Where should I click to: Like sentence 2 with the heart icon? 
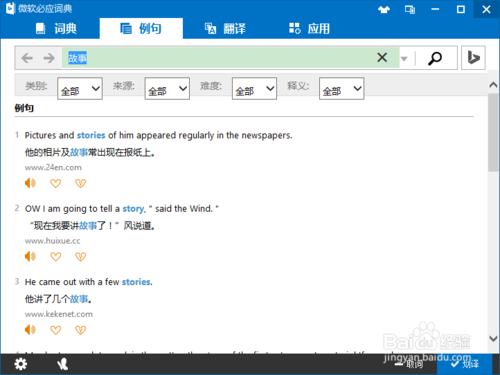(x=55, y=257)
